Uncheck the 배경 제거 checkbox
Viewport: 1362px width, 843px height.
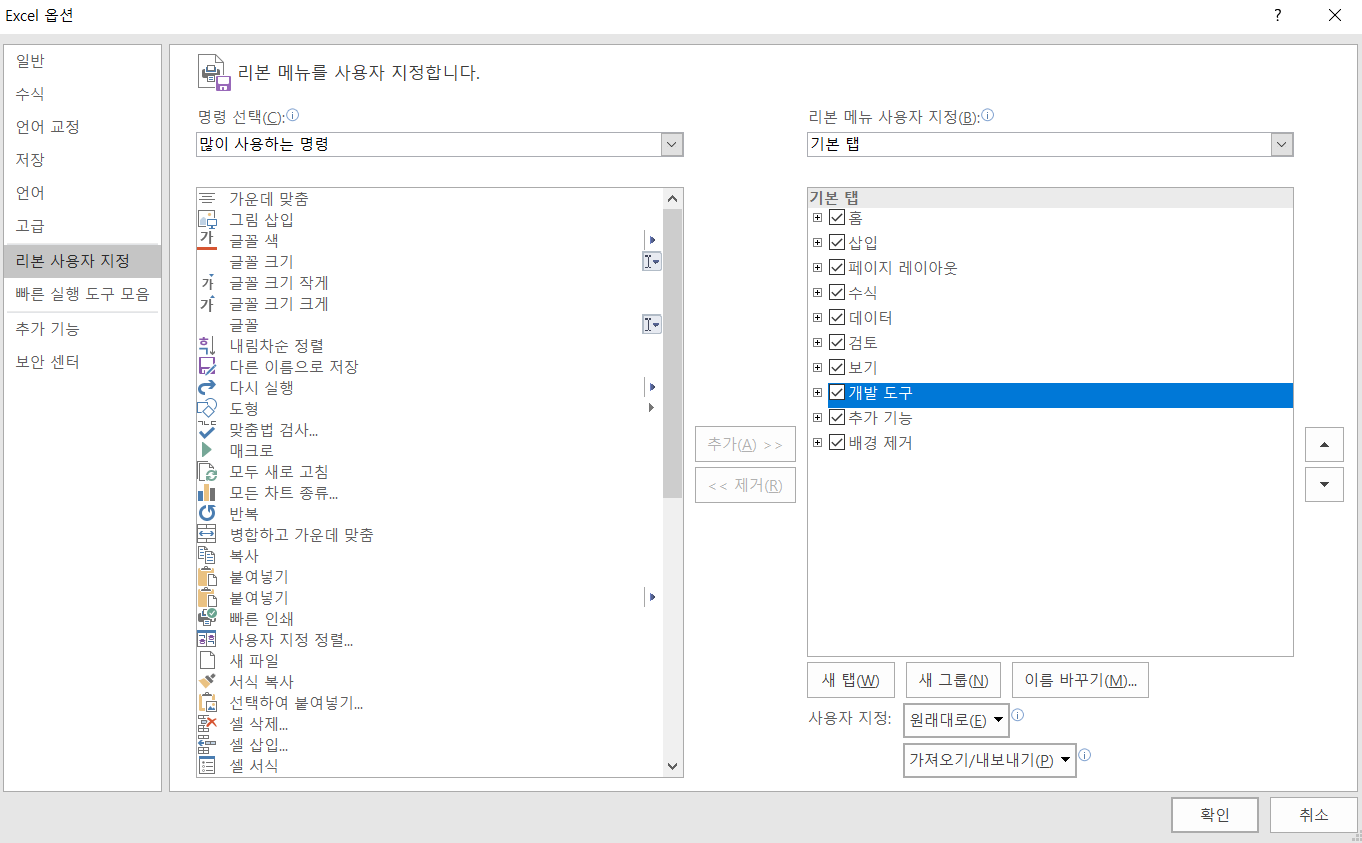(837, 442)
